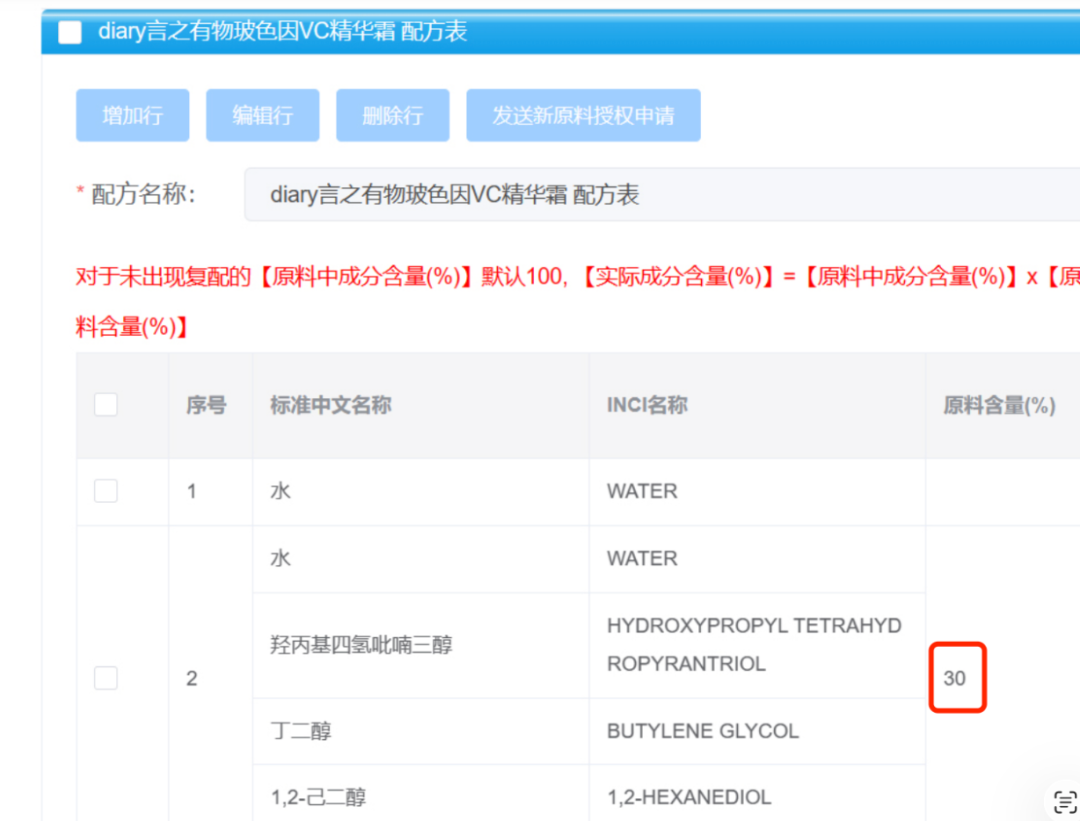The image size is (1080, 821).
Task: Click the HYDROXYPROPYL TETRAHYDROPYRANTRIOL cell
Action: tap(757, 645)
